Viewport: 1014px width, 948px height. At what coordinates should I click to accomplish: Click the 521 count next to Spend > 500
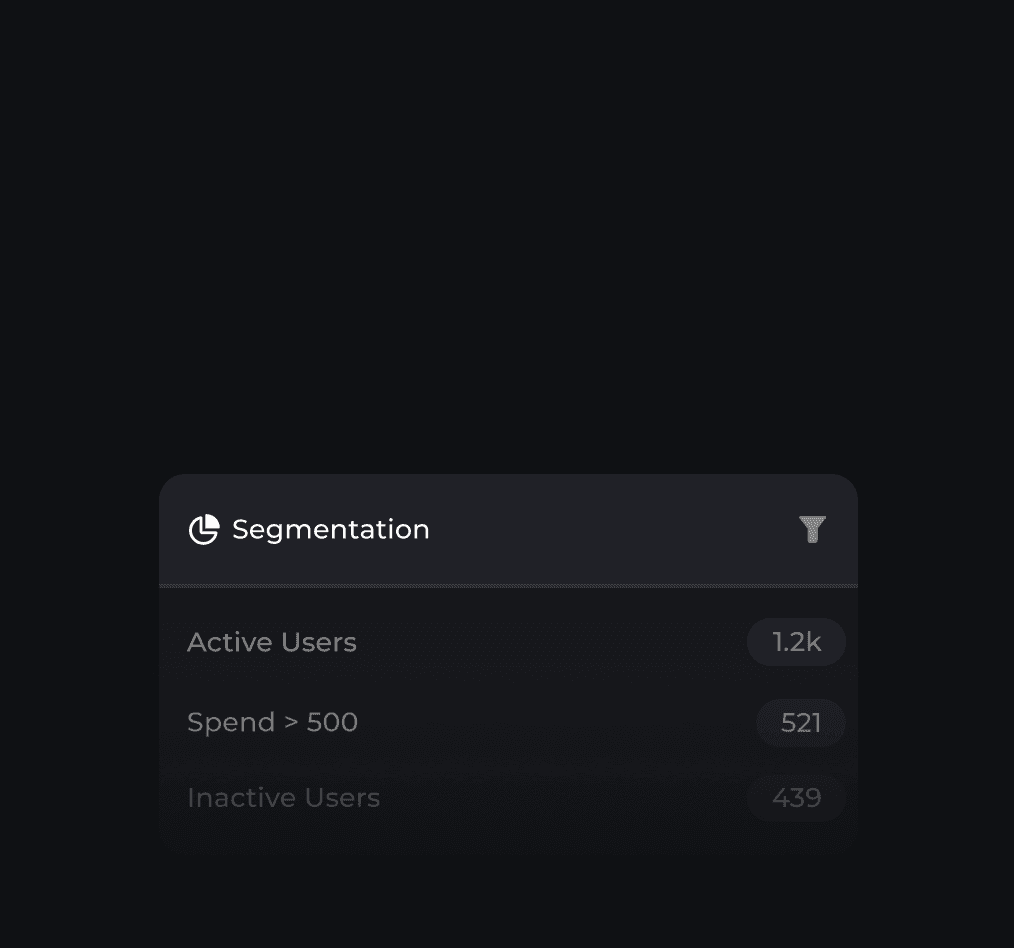point(800,722)
